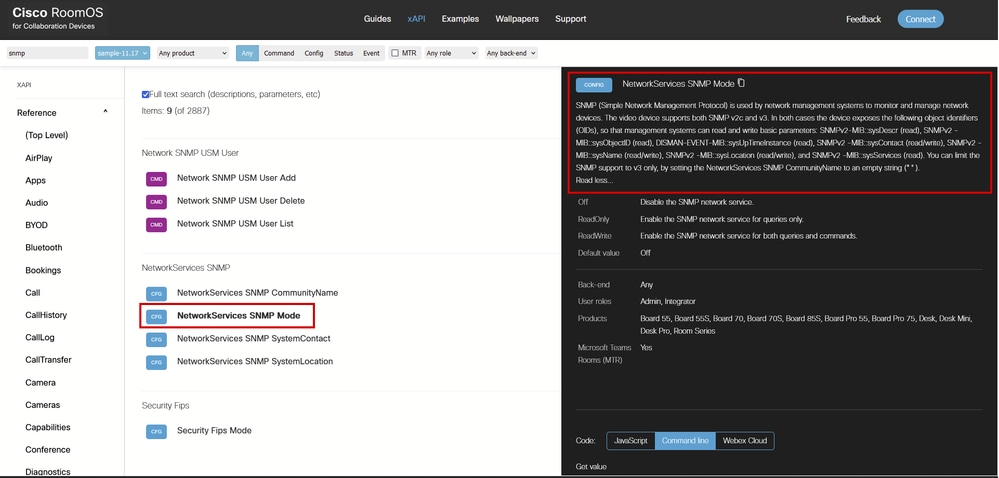Select CallLog in sidebar
The width and height of the screenshot is (999, 478).
point(40,338)
